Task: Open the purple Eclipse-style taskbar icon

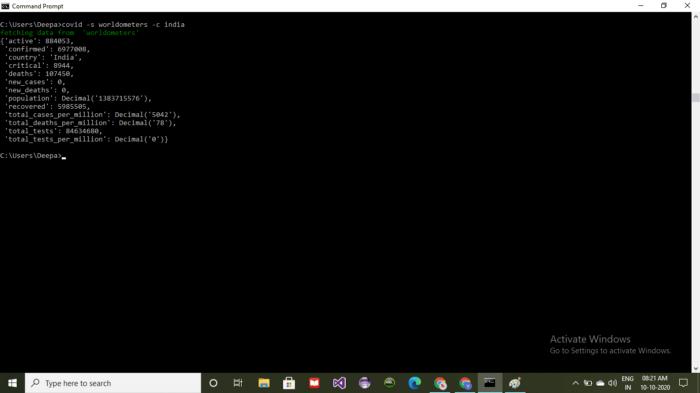Action: click(365, 383)
